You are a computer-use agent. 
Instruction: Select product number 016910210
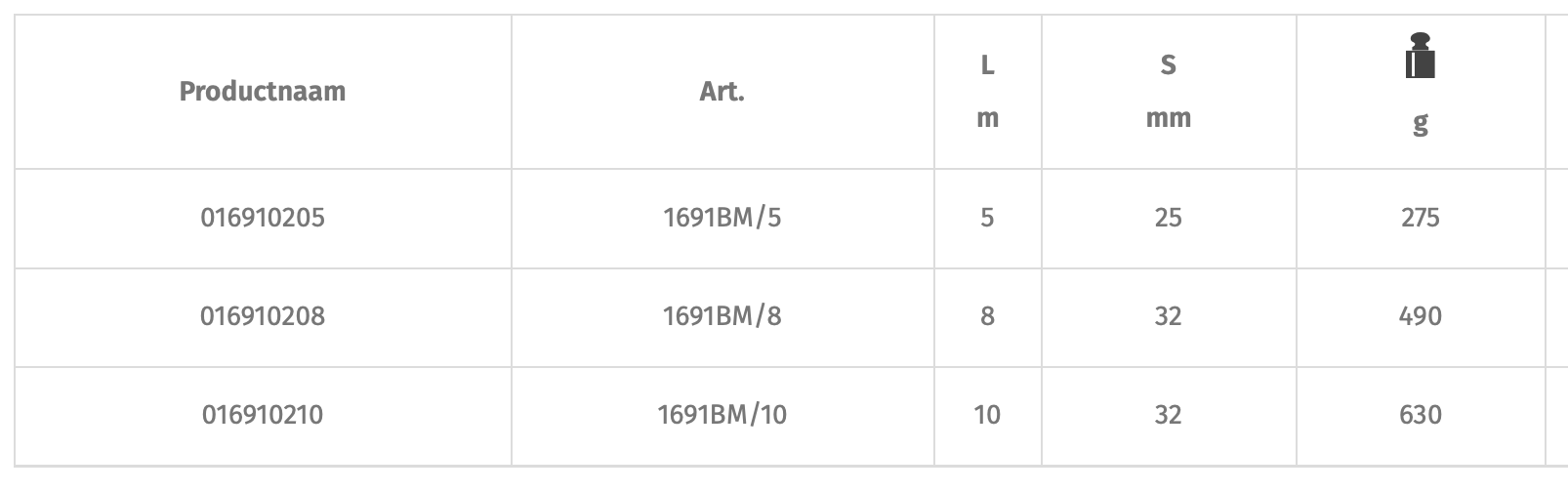(263, 415)
